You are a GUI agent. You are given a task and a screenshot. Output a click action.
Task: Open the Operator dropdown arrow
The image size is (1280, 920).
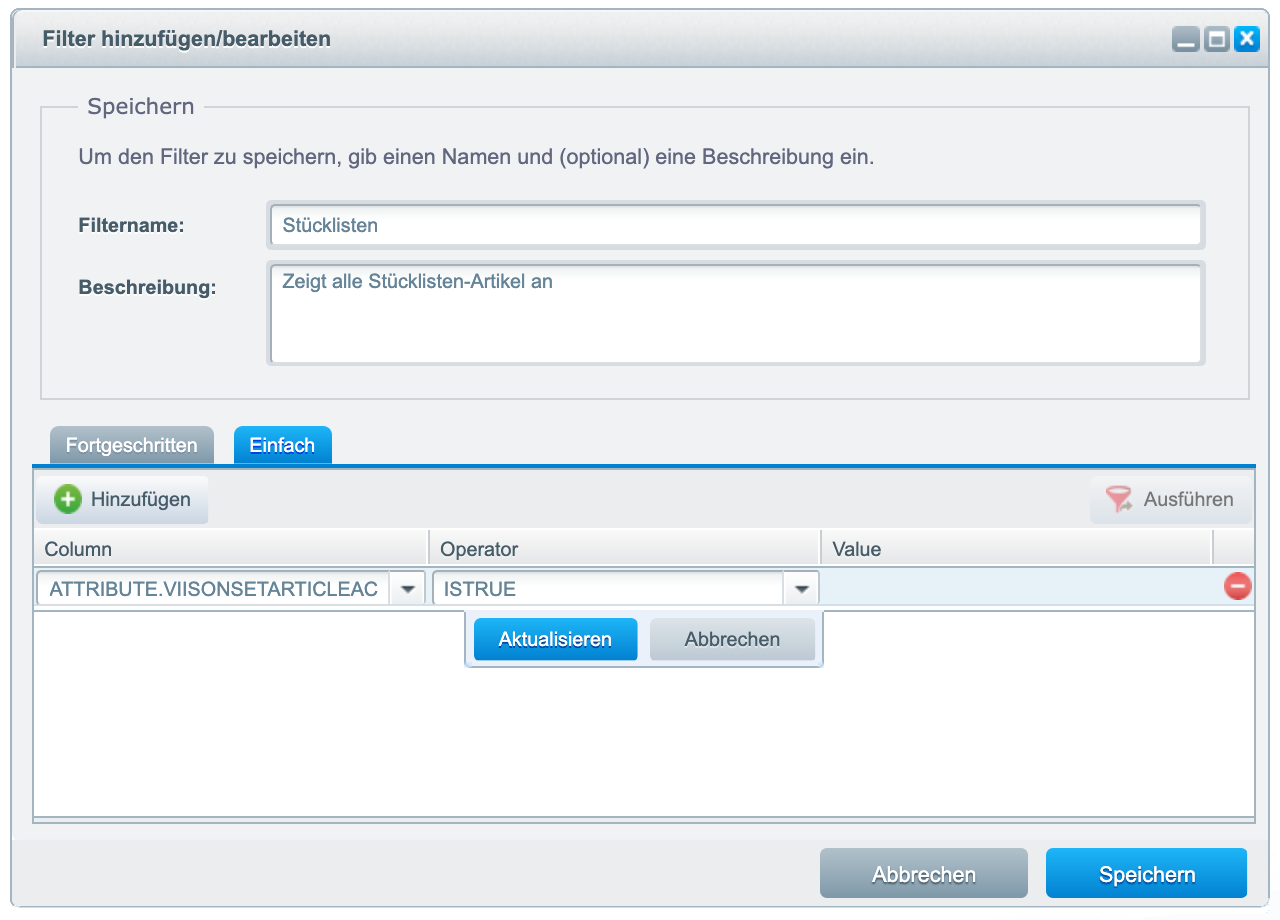pos(801,589)
